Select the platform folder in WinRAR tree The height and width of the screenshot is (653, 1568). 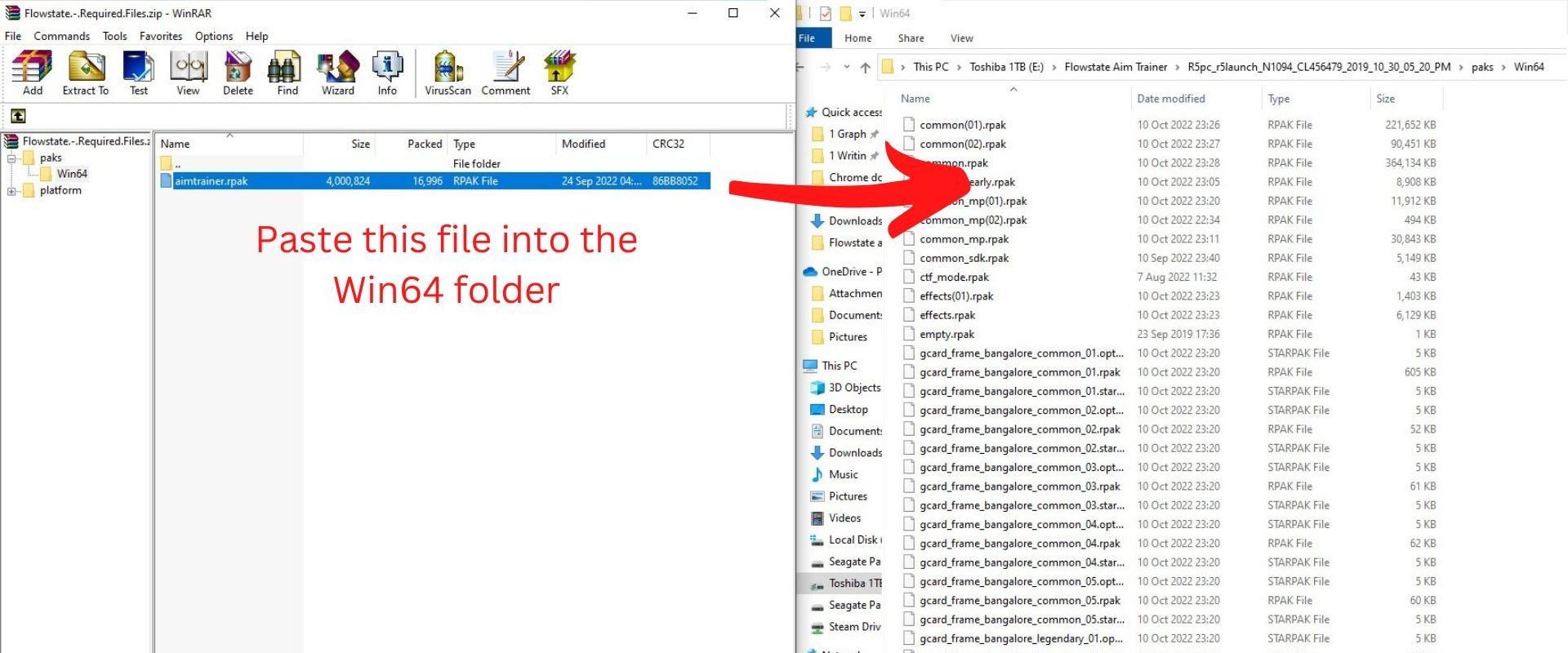point(60,191)
